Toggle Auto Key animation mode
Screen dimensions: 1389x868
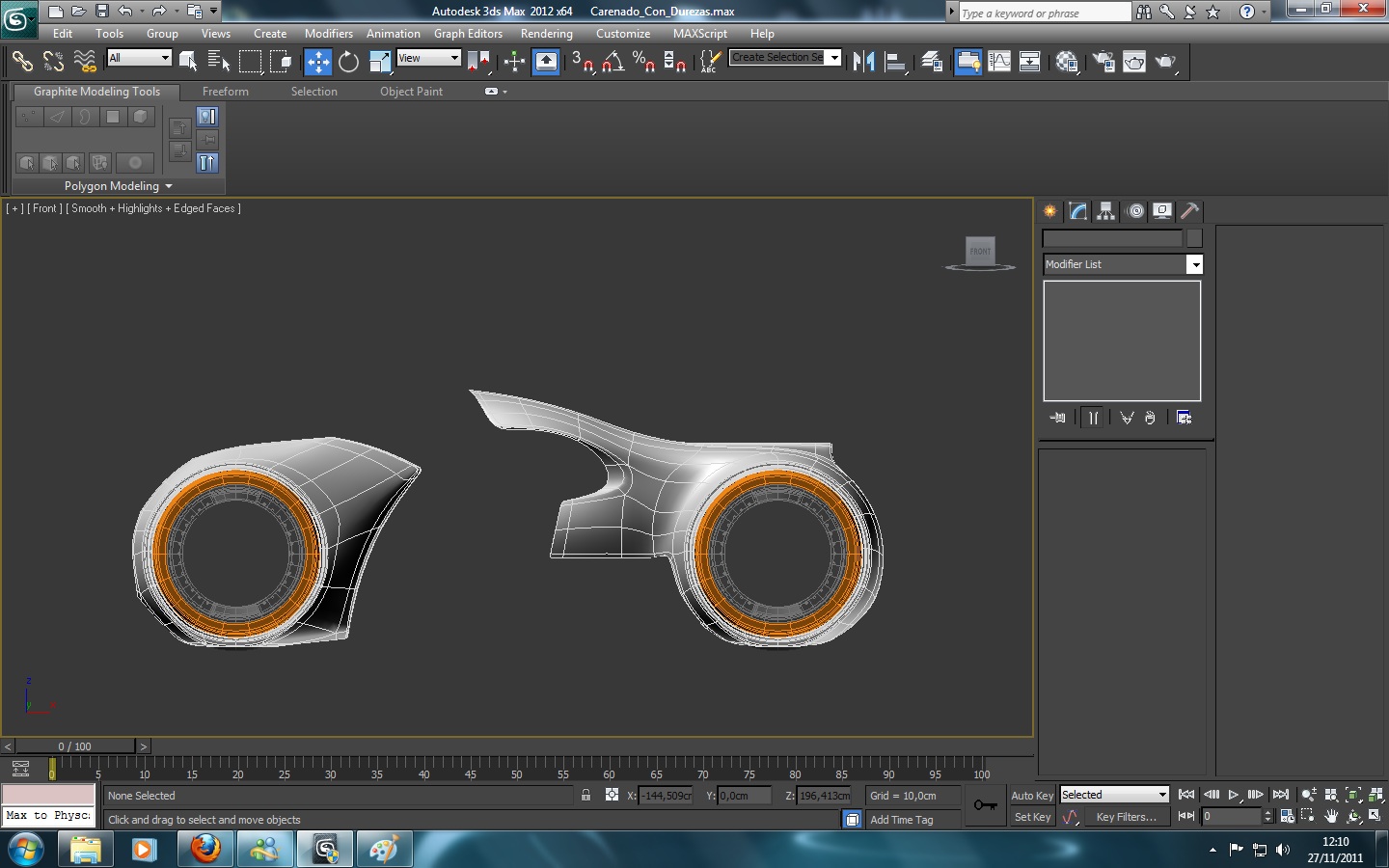tap(1031, 796)
